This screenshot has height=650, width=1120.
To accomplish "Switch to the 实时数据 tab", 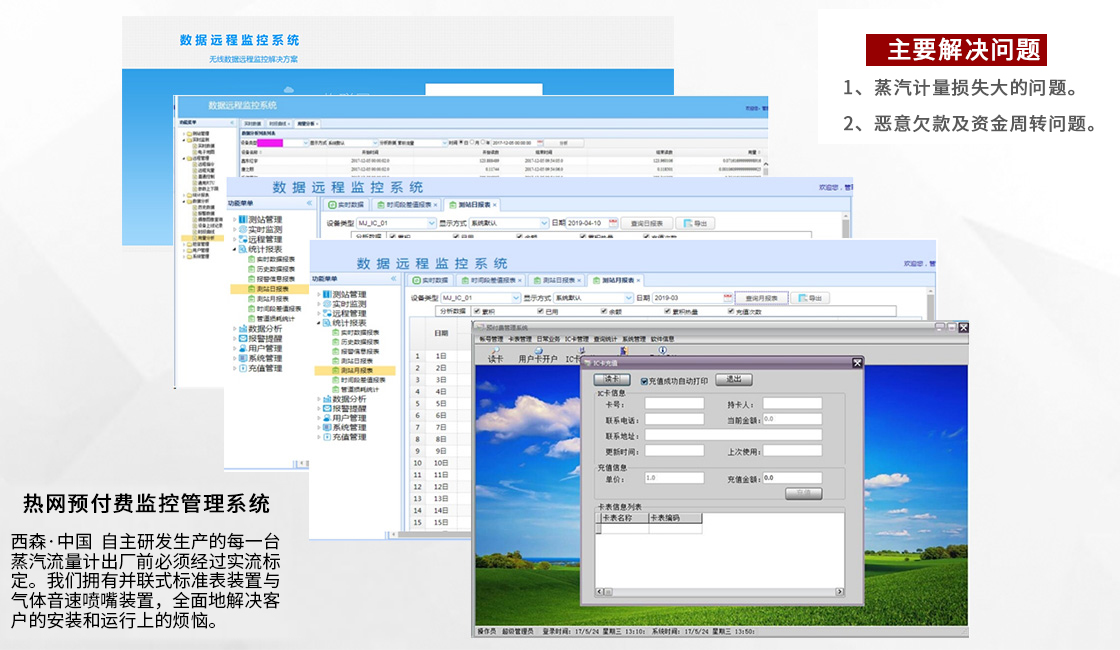I will (428, 280).
